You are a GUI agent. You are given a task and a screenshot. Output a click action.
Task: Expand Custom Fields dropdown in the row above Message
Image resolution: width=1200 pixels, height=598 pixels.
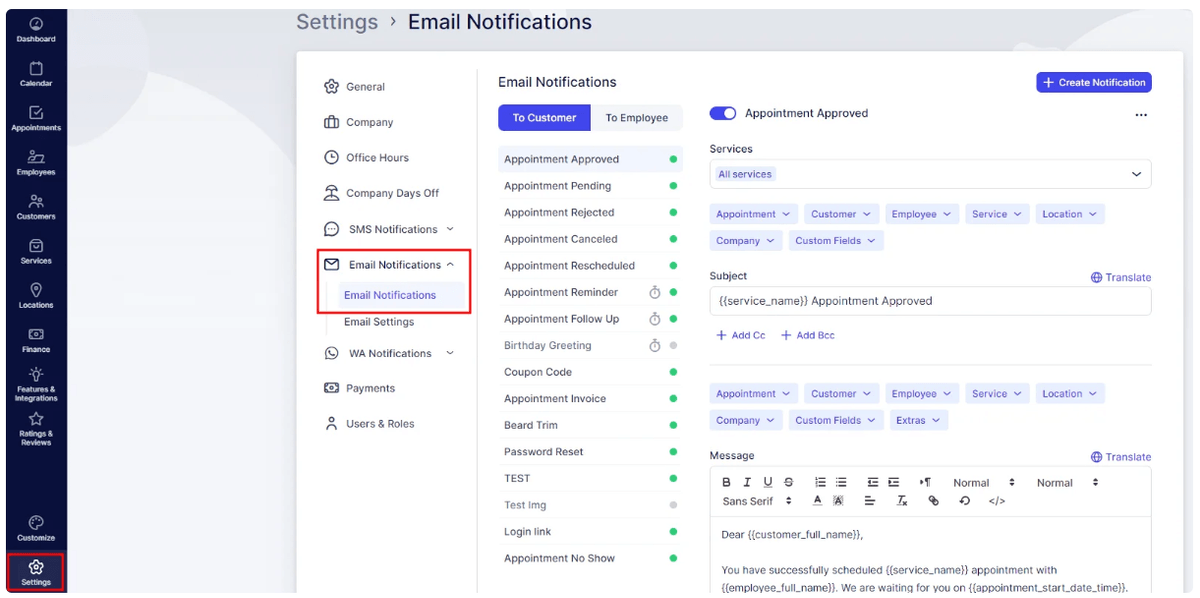coord(835,420)
